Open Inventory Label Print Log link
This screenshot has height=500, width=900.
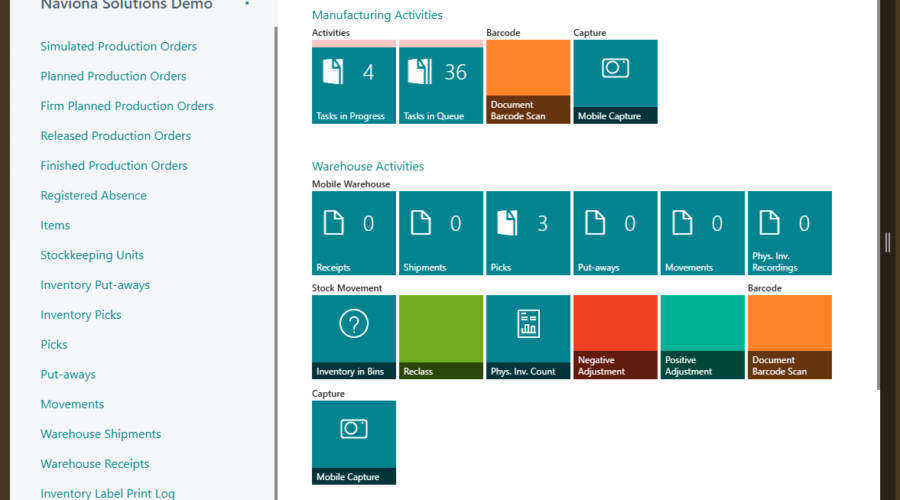[107, 493]
